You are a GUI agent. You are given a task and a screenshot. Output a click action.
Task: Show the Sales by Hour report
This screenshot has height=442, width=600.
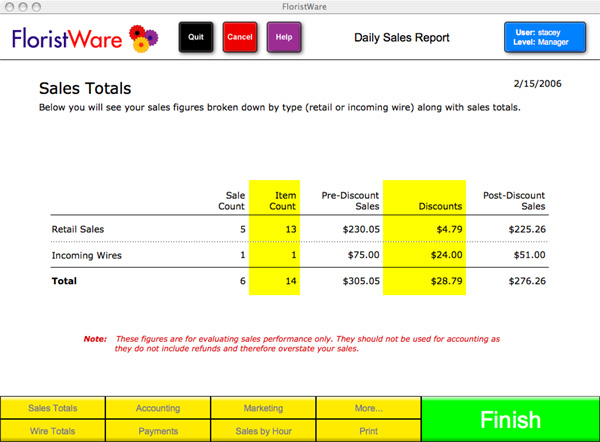tap(263, 431)
